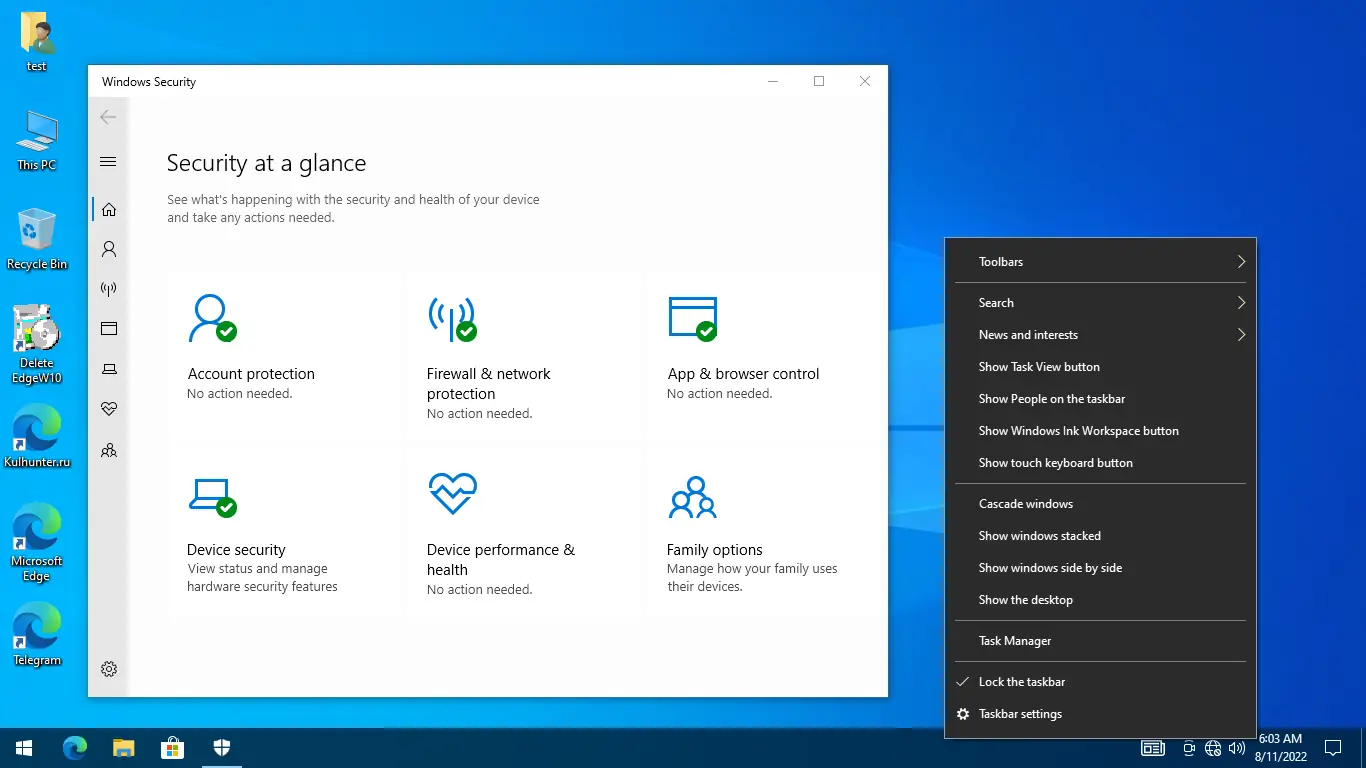Expand News and interests submenu
The image size is (1366, 768).
(1100, 334)
